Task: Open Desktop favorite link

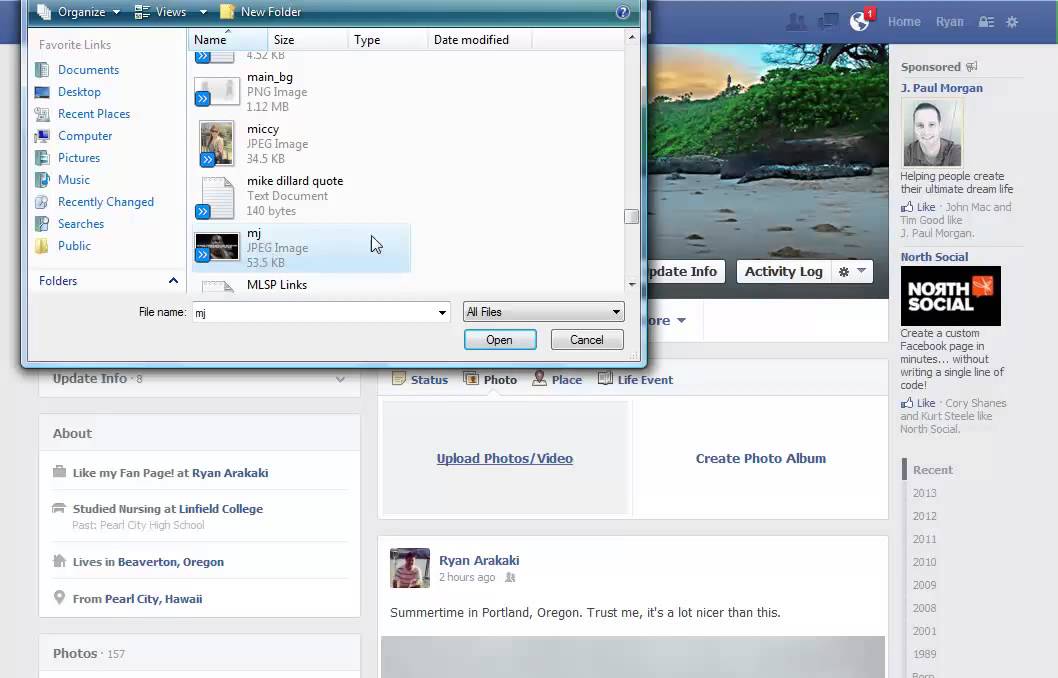Action: coord(79,92)
